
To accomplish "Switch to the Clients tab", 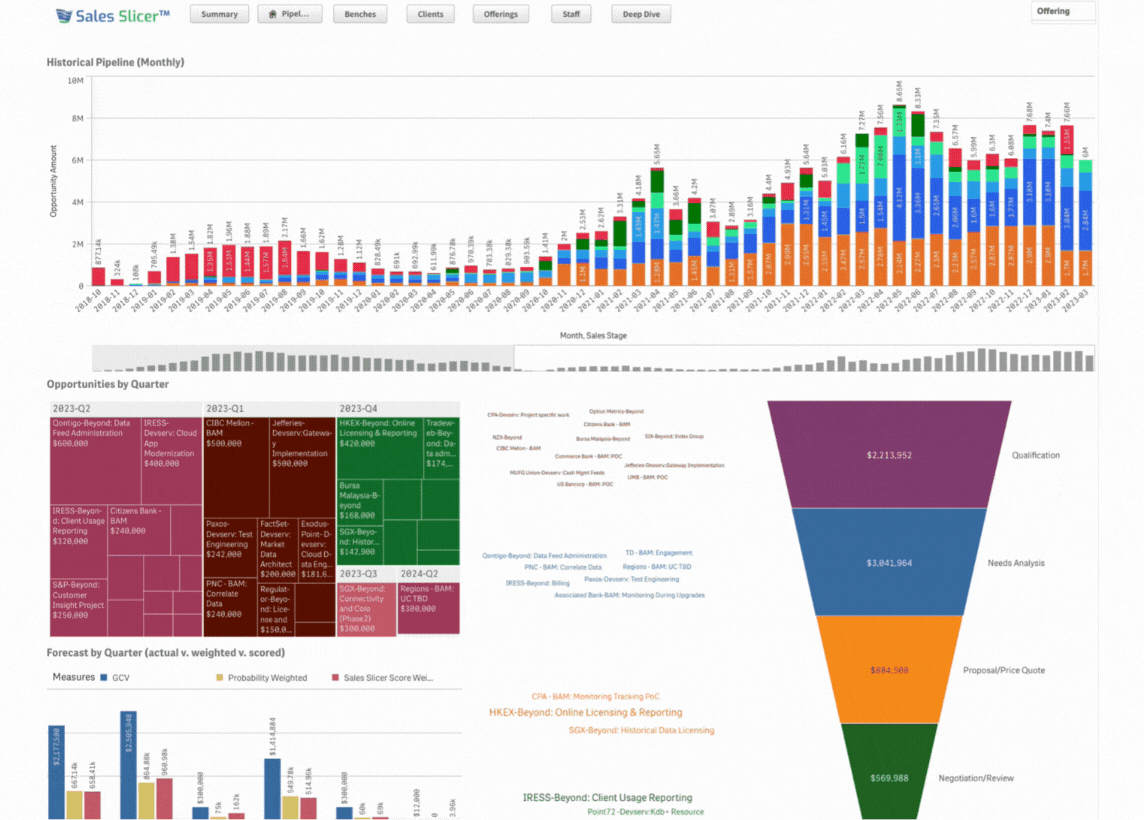I will 430,14.
